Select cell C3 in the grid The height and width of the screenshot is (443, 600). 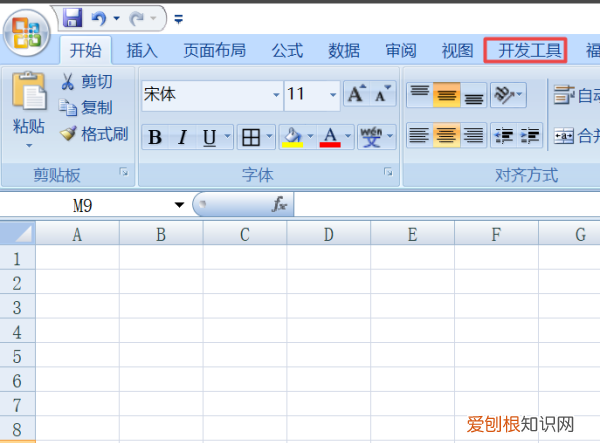tap(245, 306)
